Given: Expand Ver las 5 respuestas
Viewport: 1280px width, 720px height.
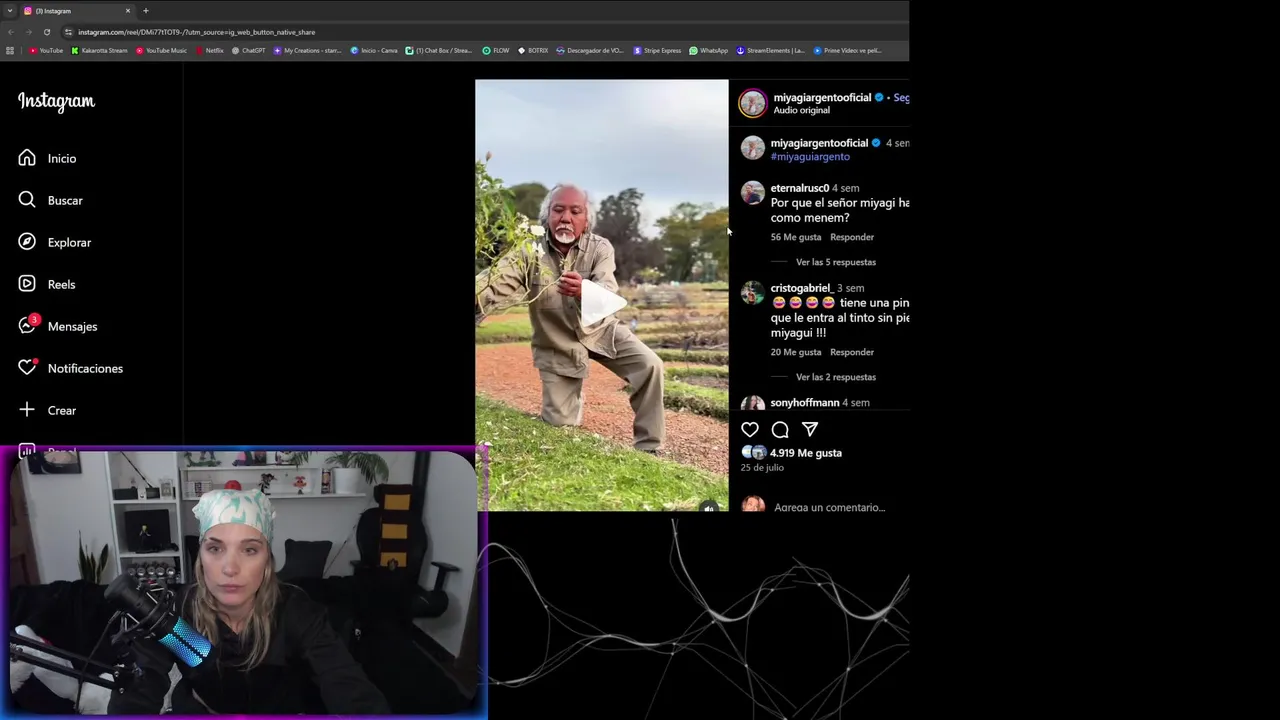Looking at the screenshot, I should (836, 262).
